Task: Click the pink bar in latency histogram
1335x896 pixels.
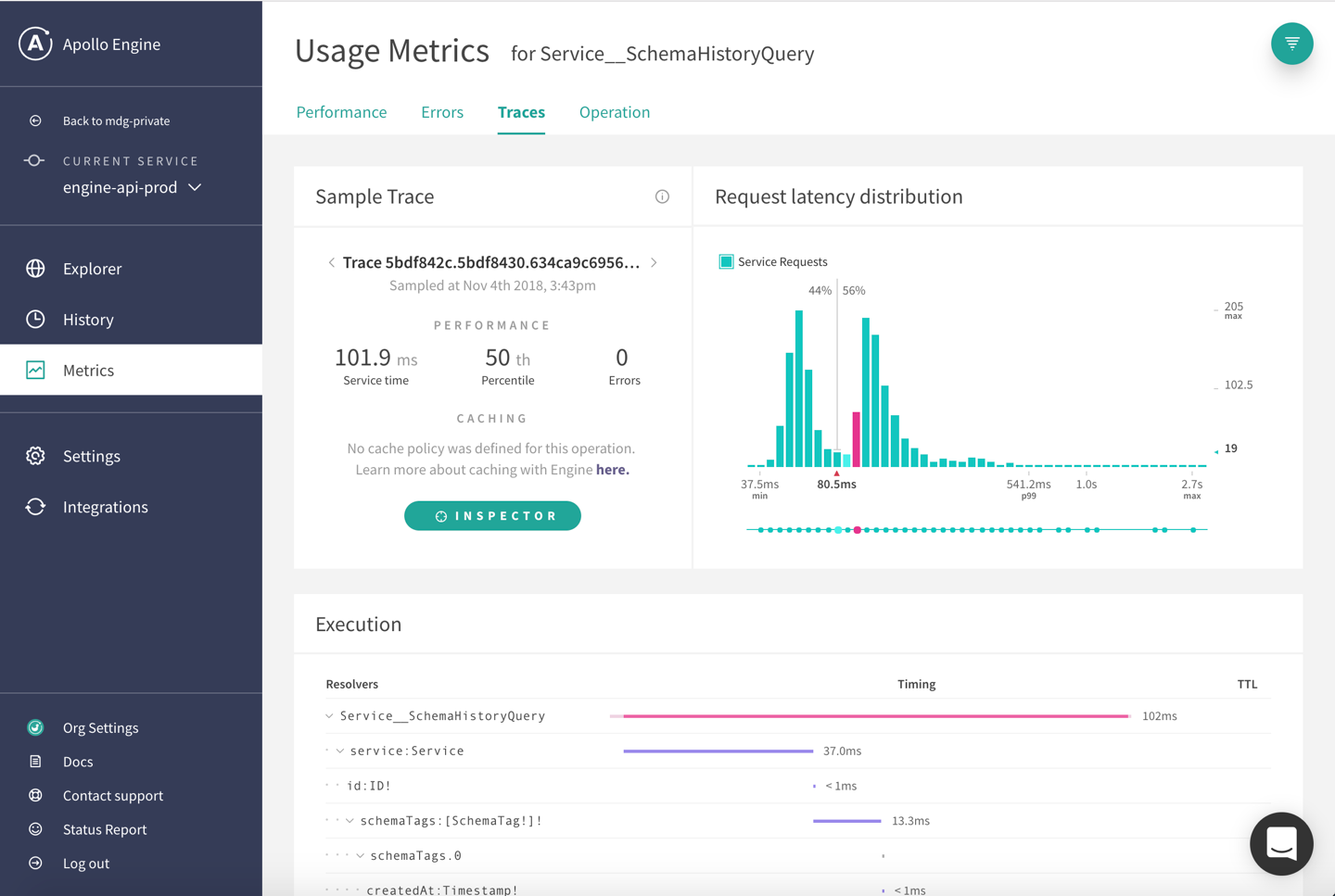Action: pyautogui.click(x=857, y=440)
